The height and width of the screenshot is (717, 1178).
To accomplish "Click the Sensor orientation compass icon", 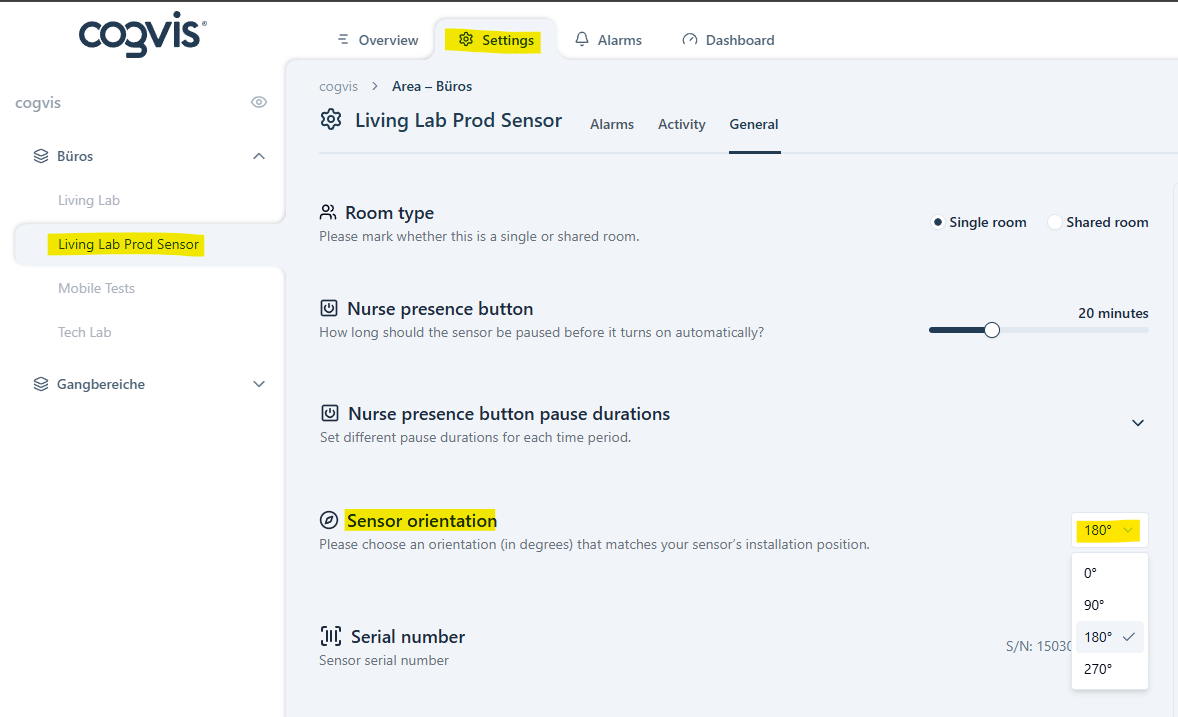I will click(x=329, y=520).
